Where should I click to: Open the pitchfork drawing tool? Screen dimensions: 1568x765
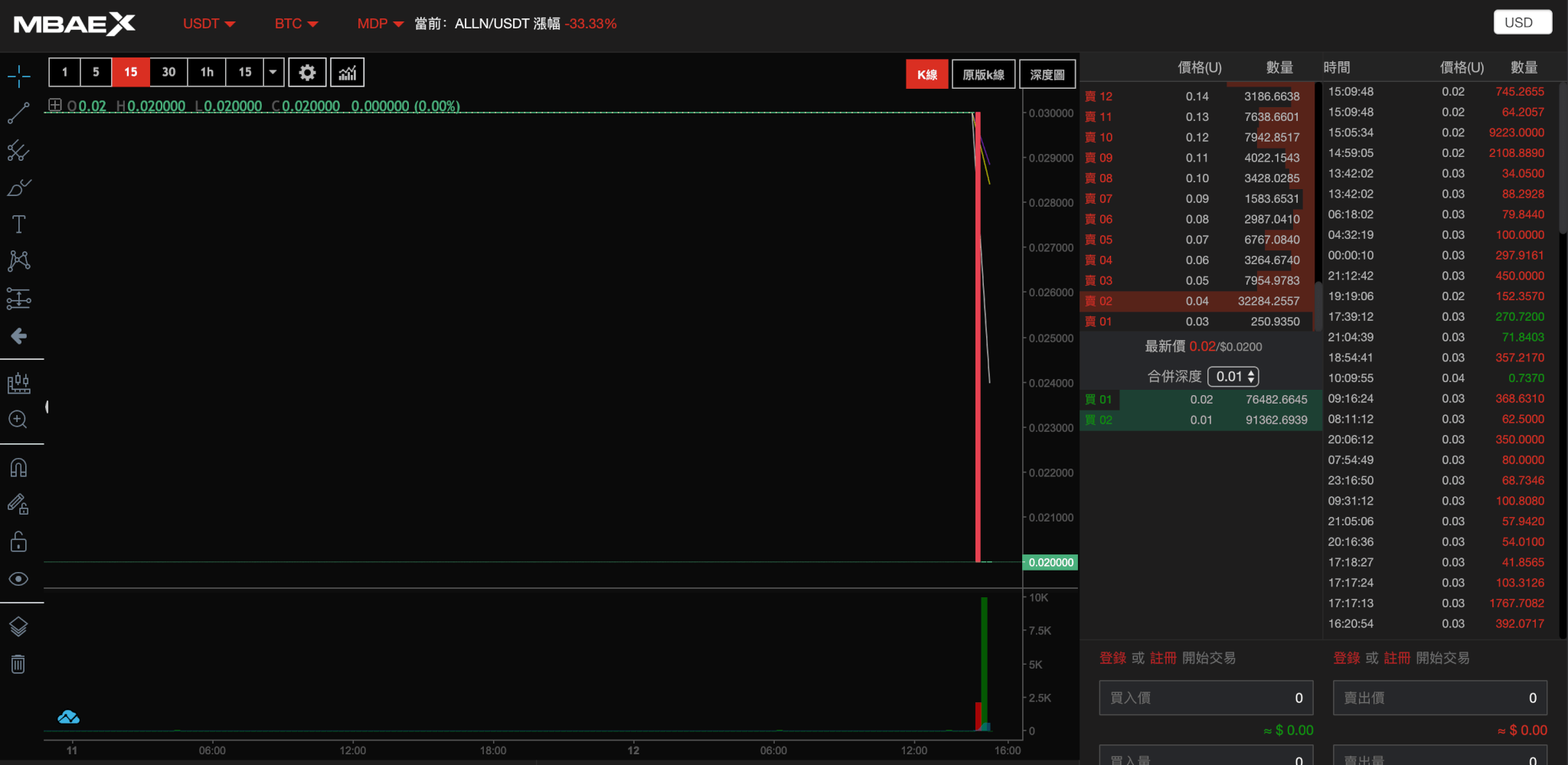18,150
